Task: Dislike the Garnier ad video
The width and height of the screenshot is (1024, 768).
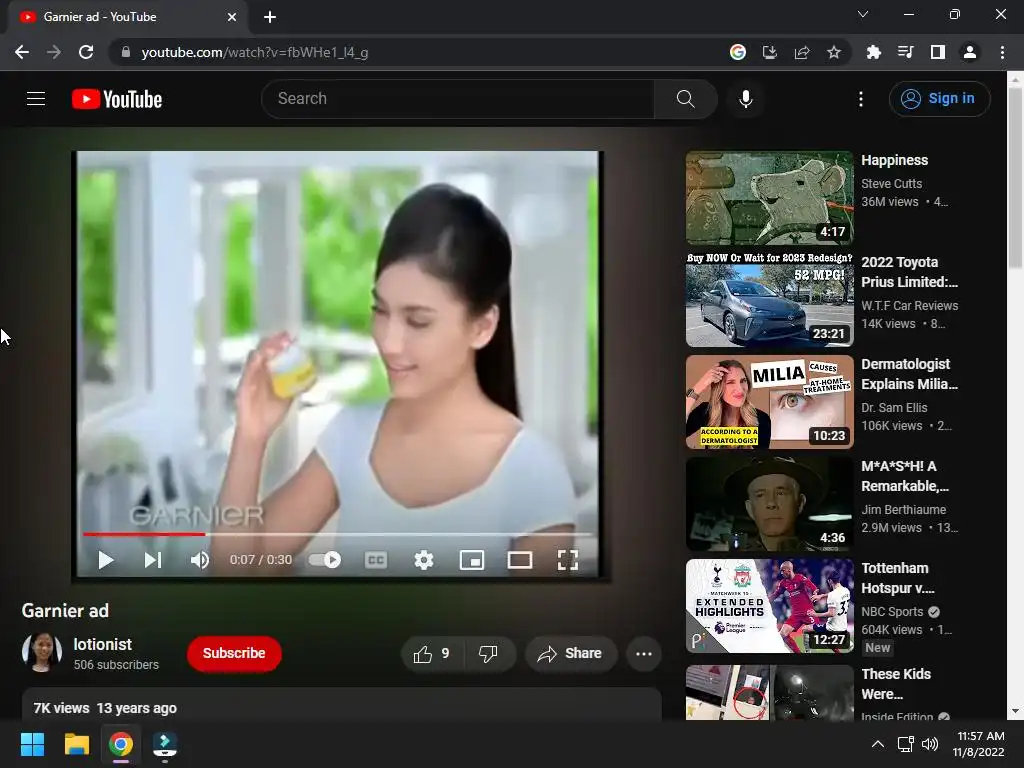Action: tap(488, 654)
